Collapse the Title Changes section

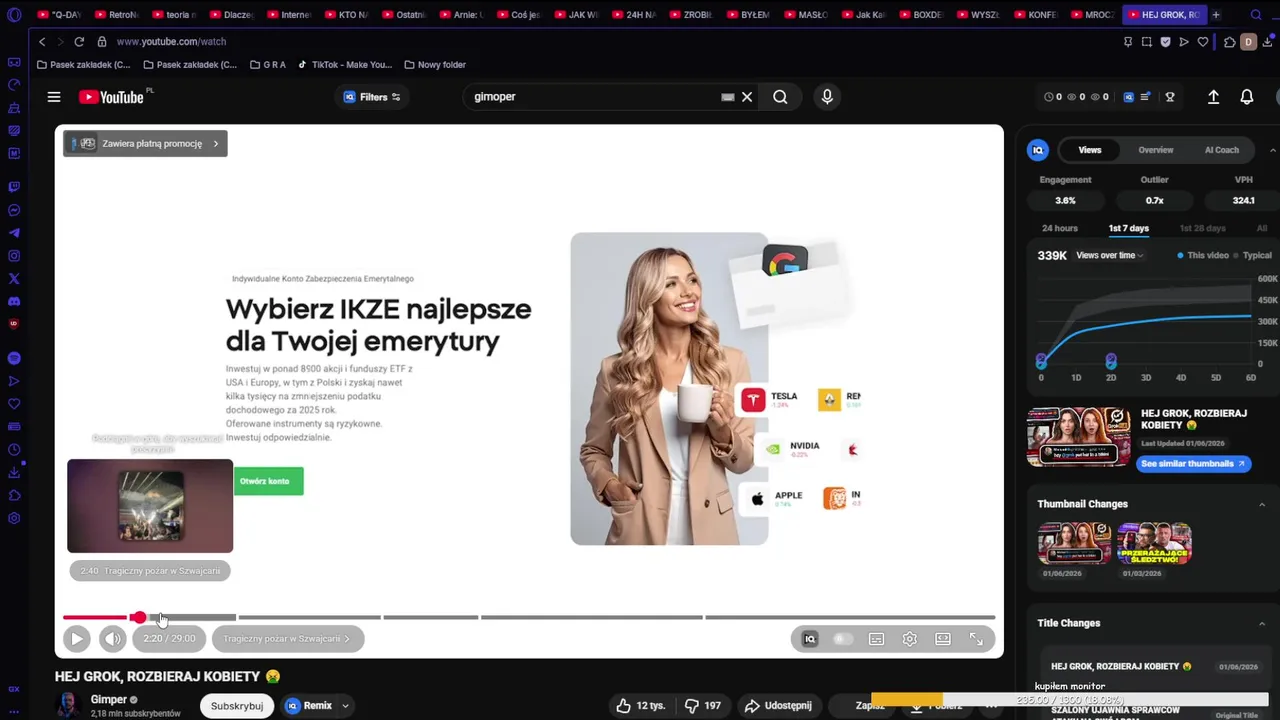click(x=1262, y=623)
